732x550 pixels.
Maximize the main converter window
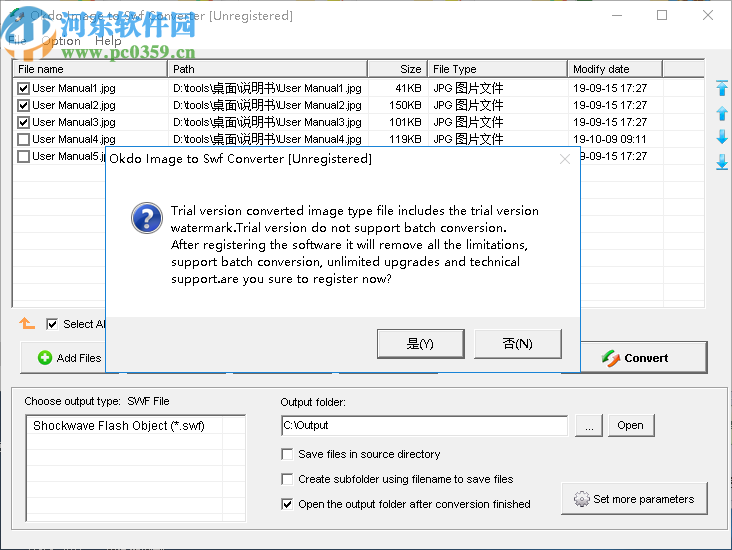tap(662, 15)
